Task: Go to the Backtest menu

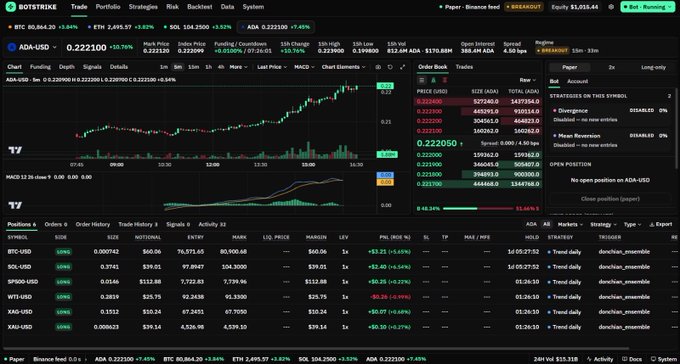Action: point(199,7)
